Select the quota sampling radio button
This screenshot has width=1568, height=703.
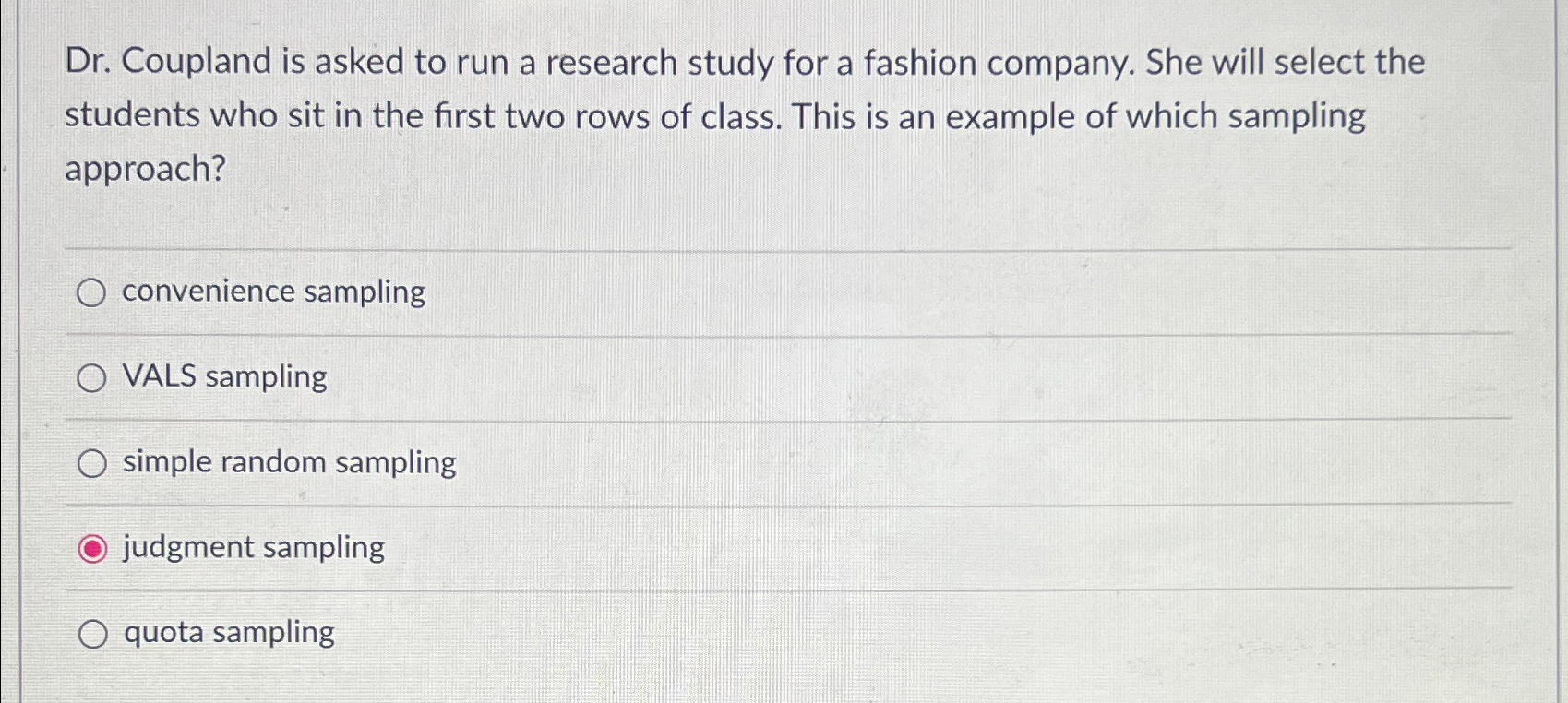pyautogui.click(x=92, y=633)
